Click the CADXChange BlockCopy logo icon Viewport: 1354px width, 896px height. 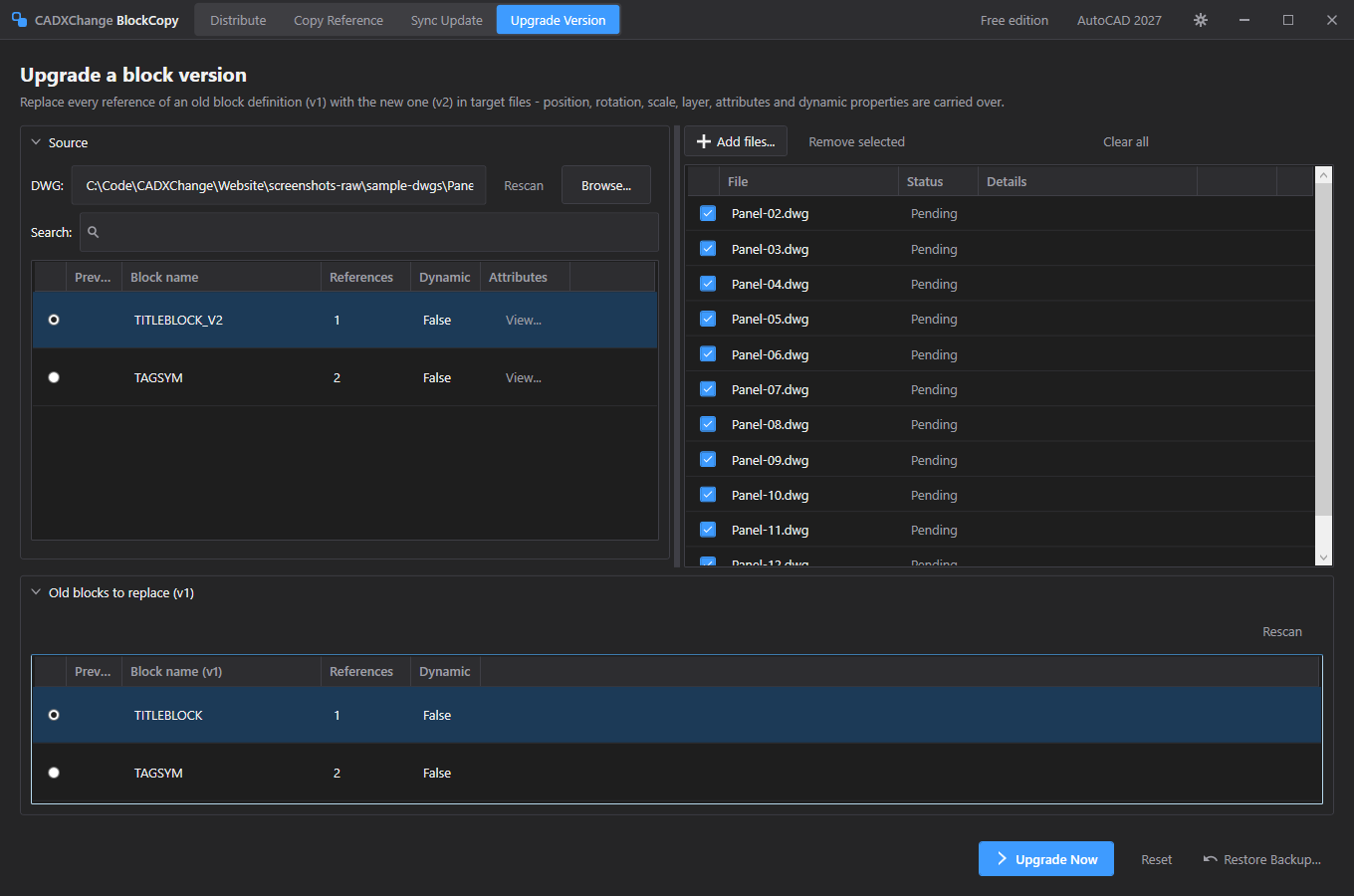click(19, 20)
